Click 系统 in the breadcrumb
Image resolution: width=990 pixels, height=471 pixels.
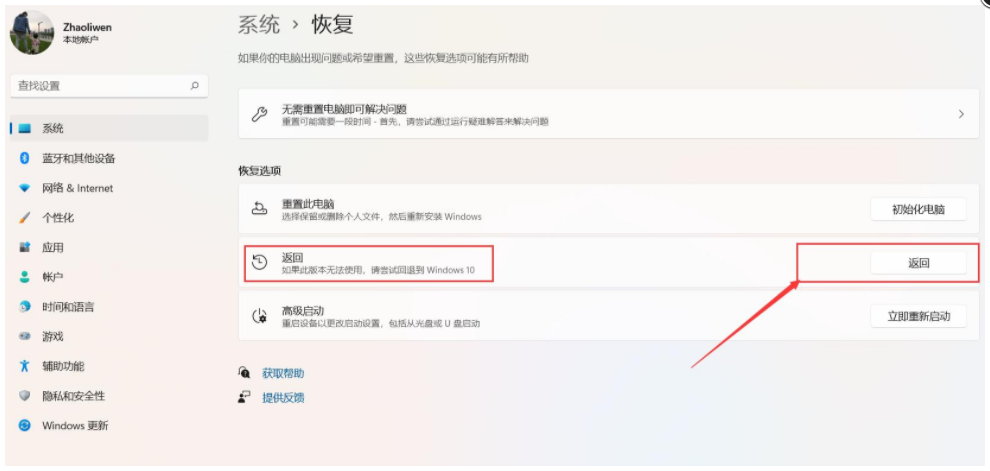click(x=259, y=25)
